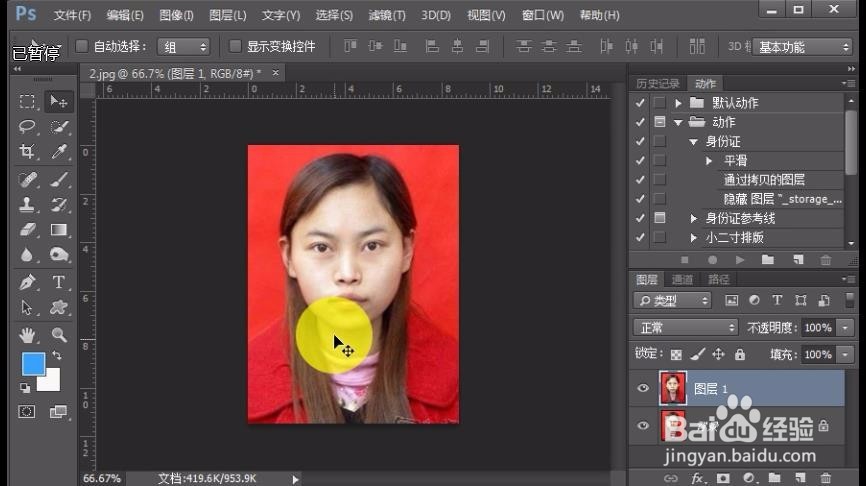Expand the 小二寸排版 action
This screenshot has width=866, height=486.
(x=693, y=237)
